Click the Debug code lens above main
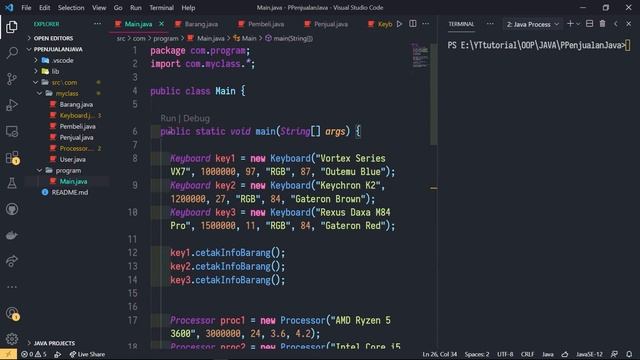 coord(196,118)
